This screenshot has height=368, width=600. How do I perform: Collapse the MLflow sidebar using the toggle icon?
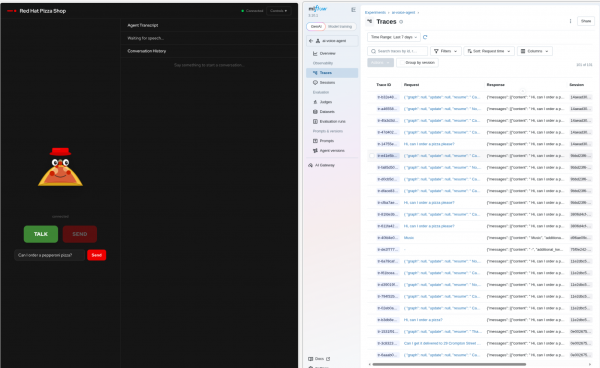(353, 10)
